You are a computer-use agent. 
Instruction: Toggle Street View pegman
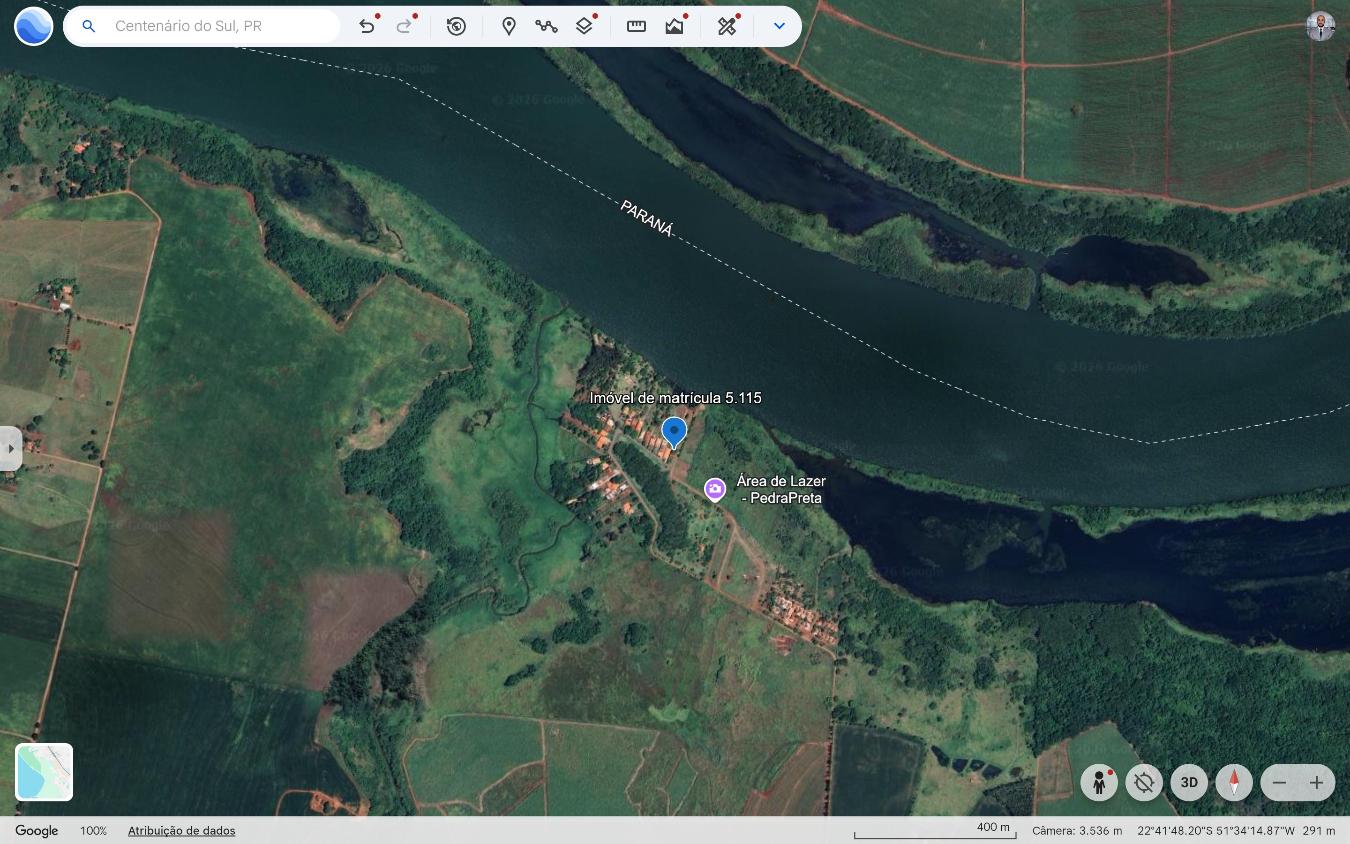click(x=1099, y=782)
